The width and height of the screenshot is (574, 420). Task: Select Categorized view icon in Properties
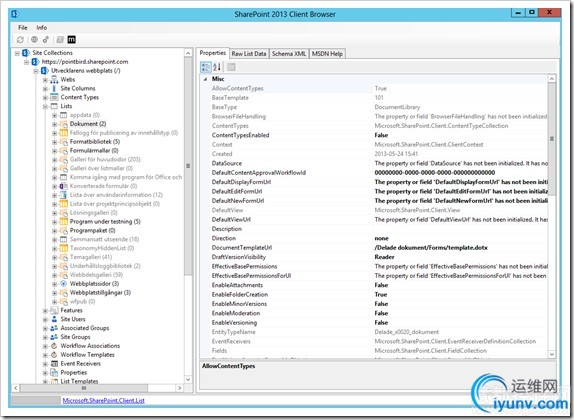(x=206, y=67)
